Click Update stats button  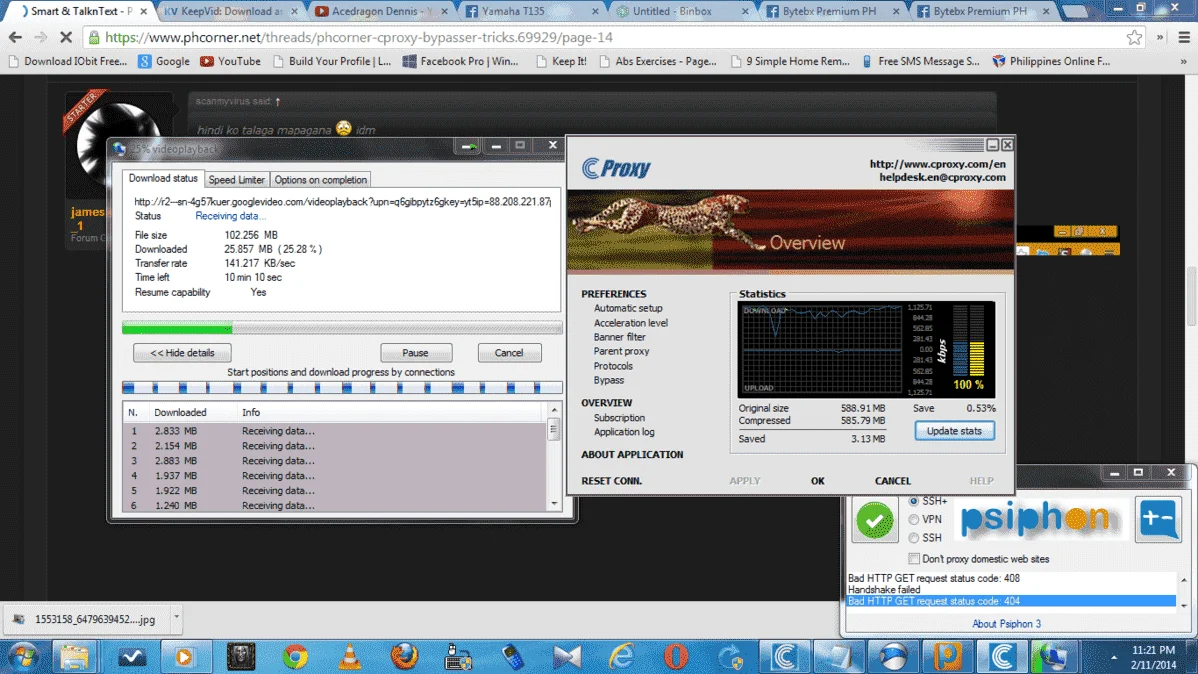point(954,431)
